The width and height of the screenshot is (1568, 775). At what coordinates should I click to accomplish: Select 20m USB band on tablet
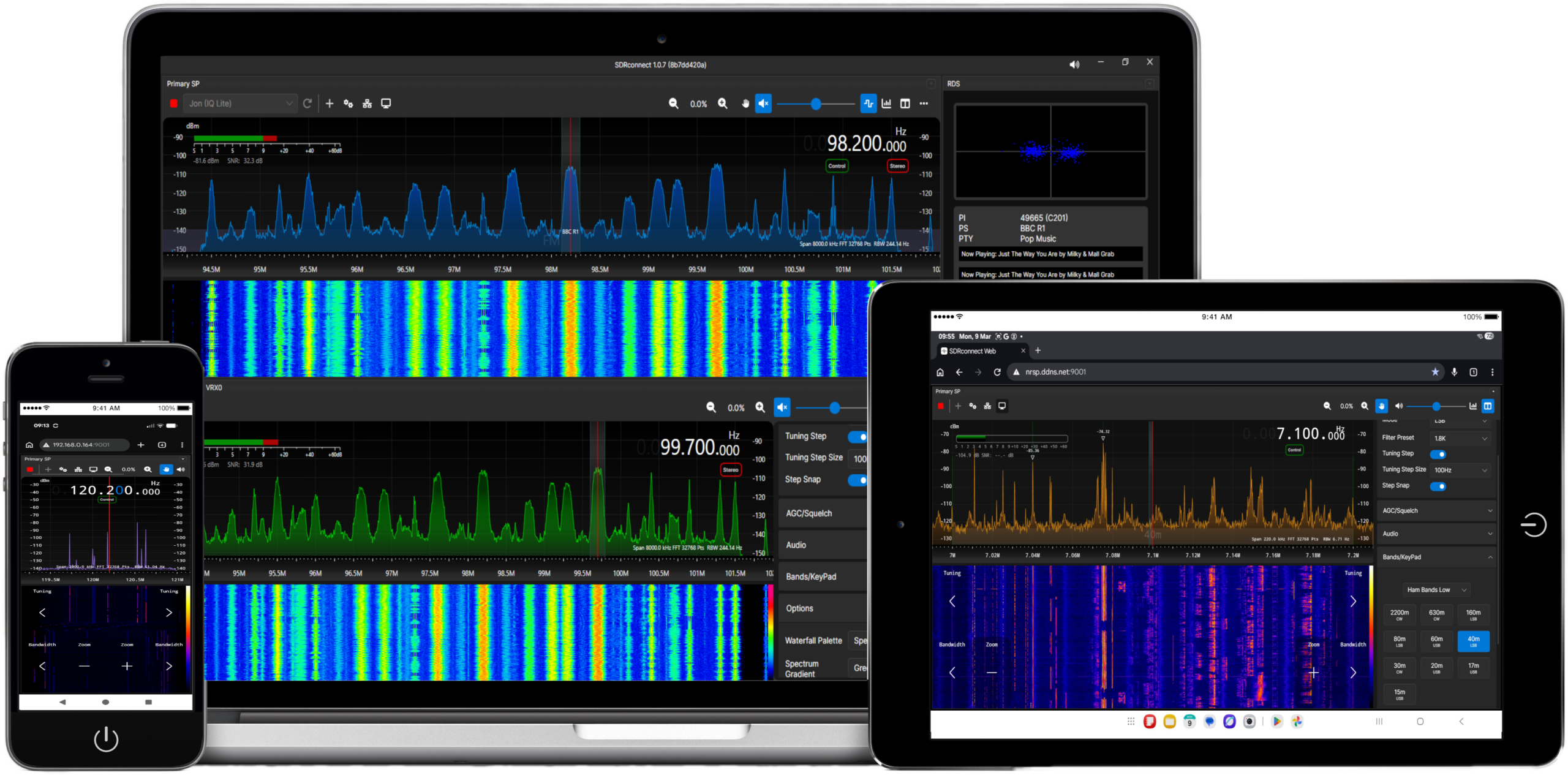(1436, 668)
